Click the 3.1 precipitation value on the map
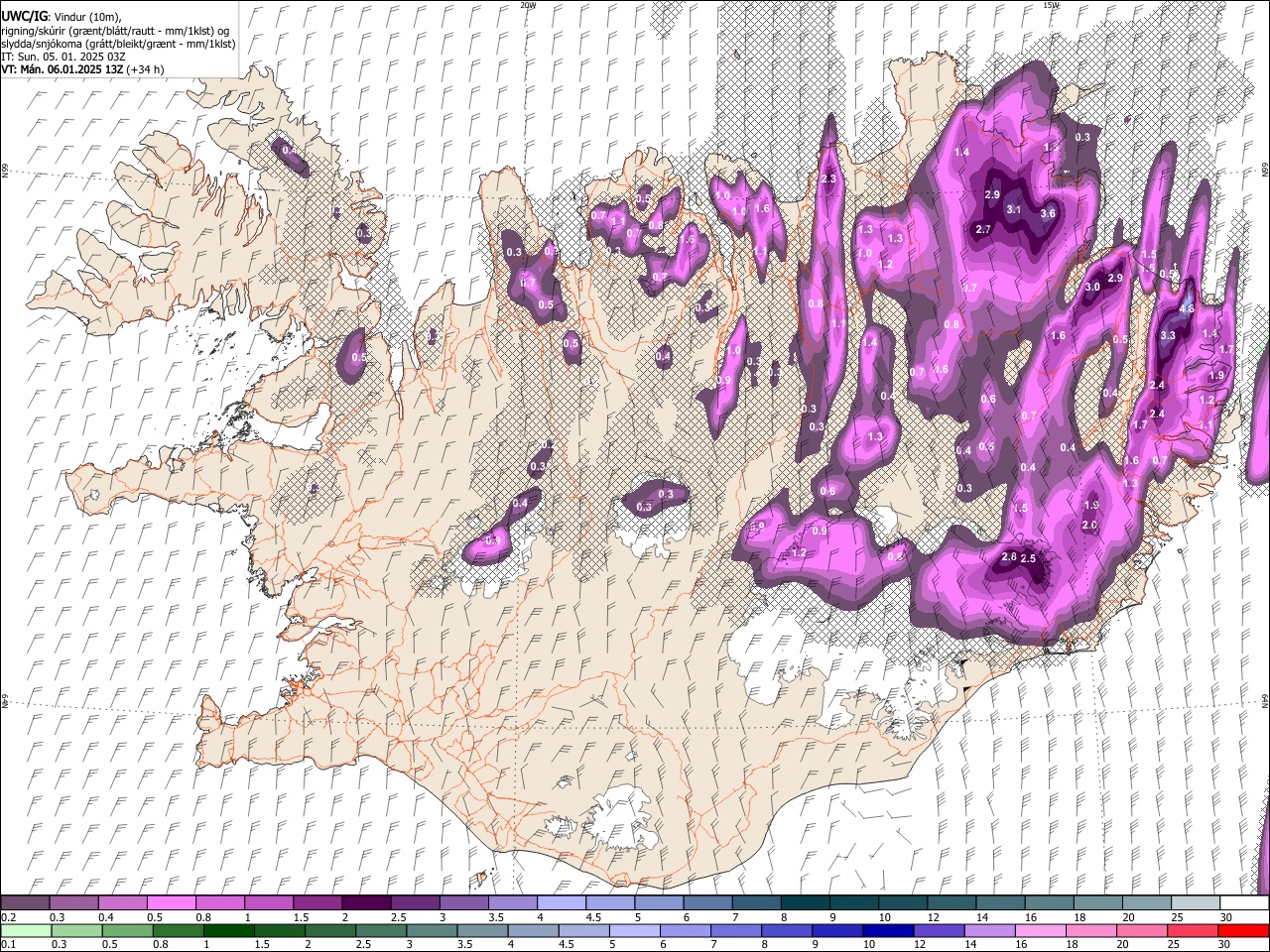This screenshot has width=1270, height=952. (x=1013, y=210)
